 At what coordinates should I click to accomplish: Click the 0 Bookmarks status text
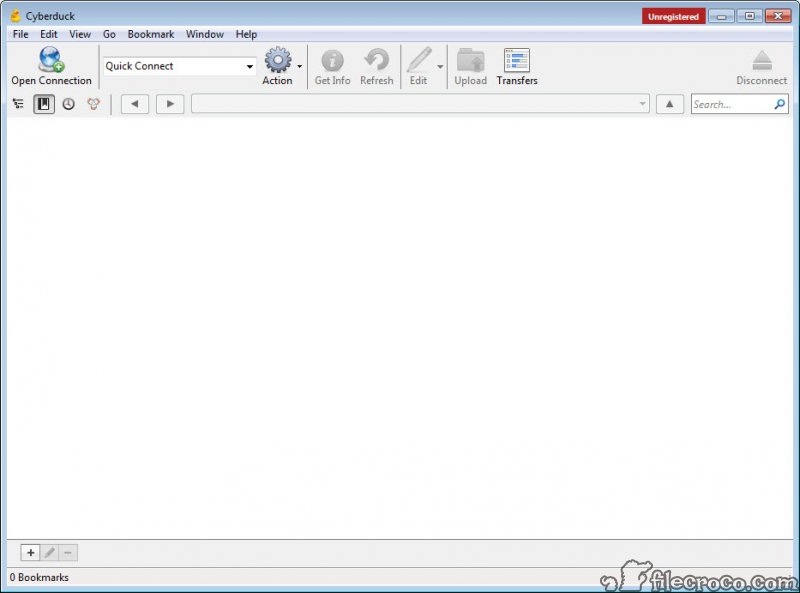(x=39, y=577)
